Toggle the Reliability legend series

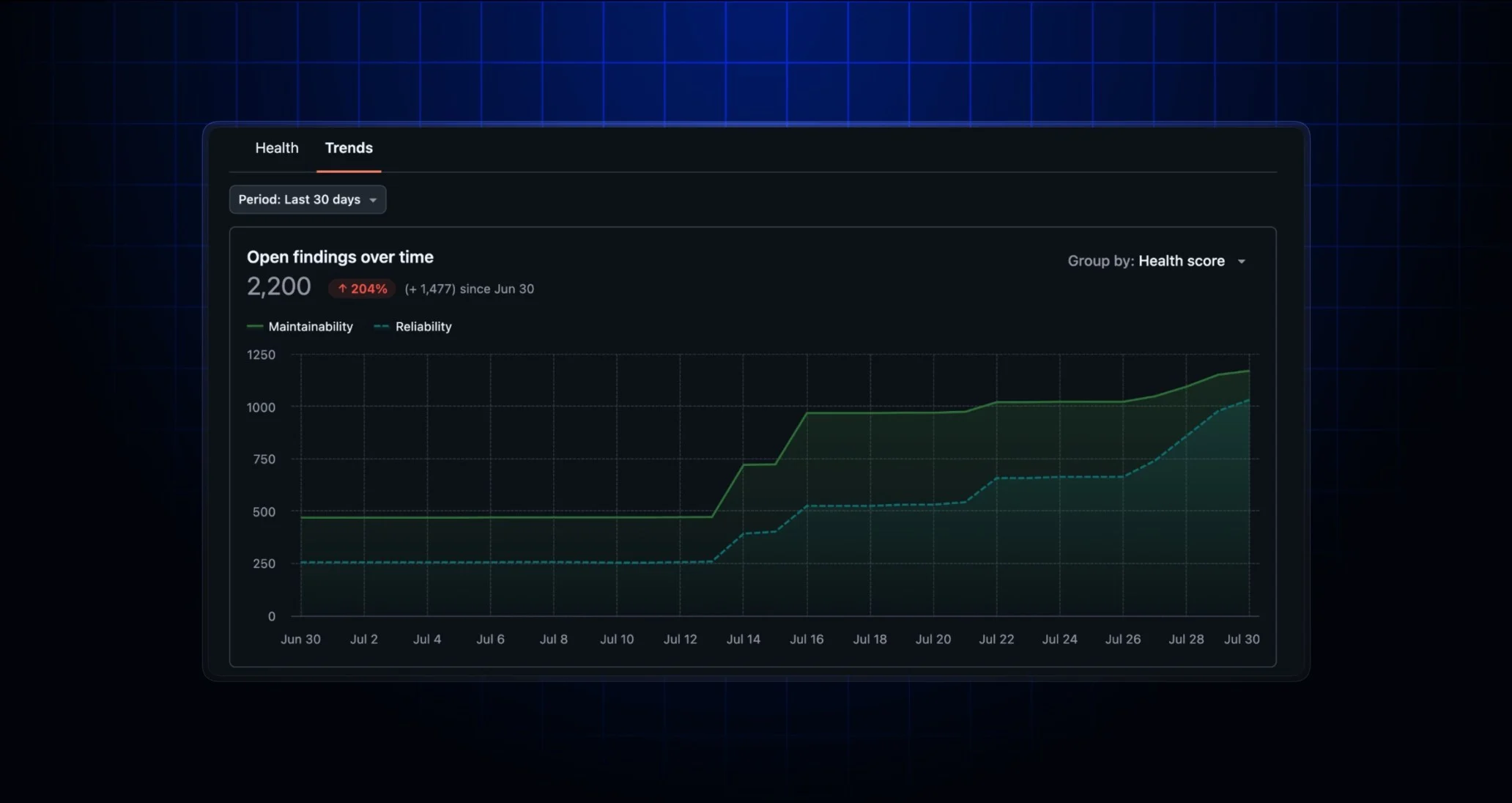pyautogui.click(x=413, y=327)
